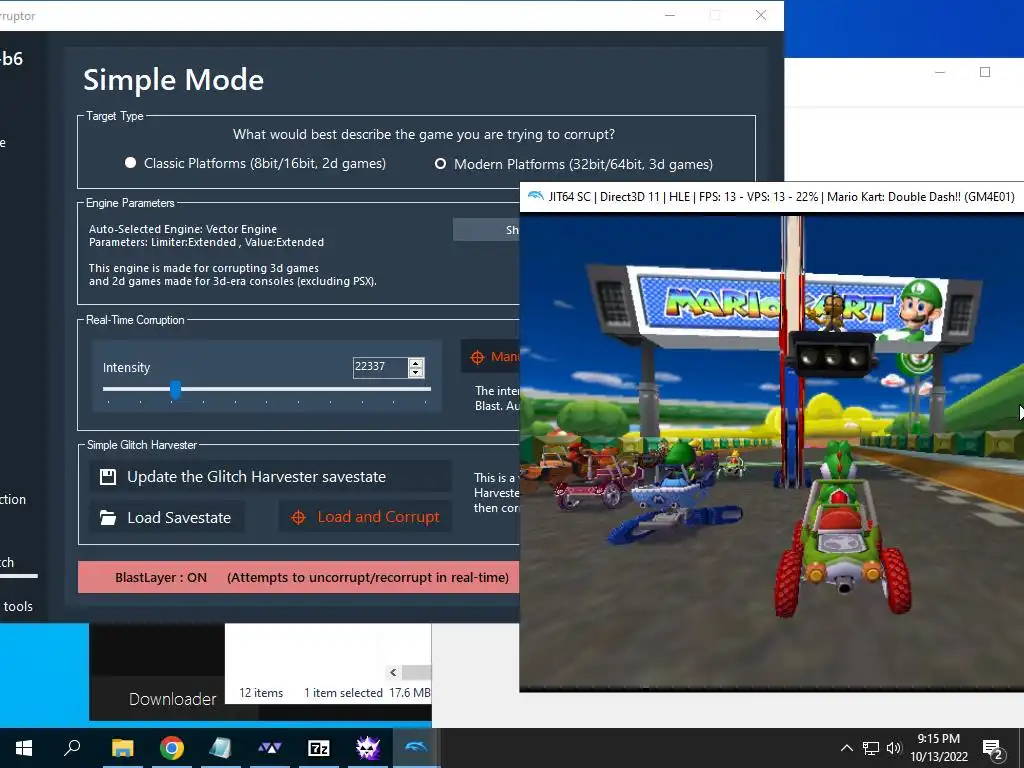
Task: Open File Explorer from the taskbar
Action: [x=122, y=748]
